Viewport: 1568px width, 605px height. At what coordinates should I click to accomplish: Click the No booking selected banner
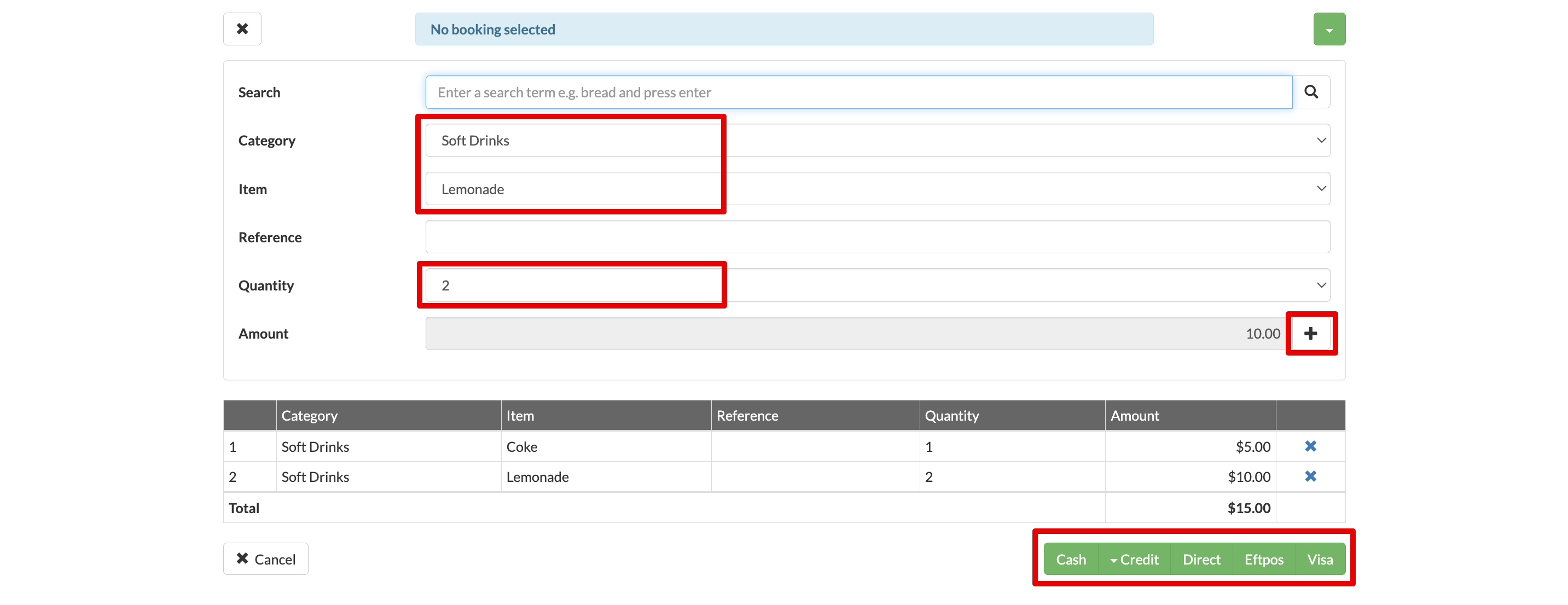[783, 29]
